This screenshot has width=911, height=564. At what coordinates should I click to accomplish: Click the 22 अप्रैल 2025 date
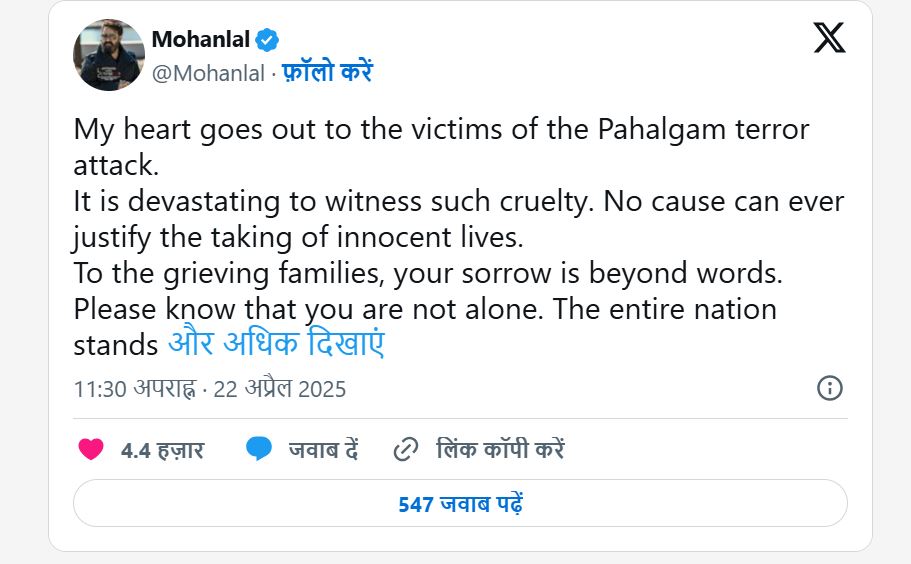279,389
